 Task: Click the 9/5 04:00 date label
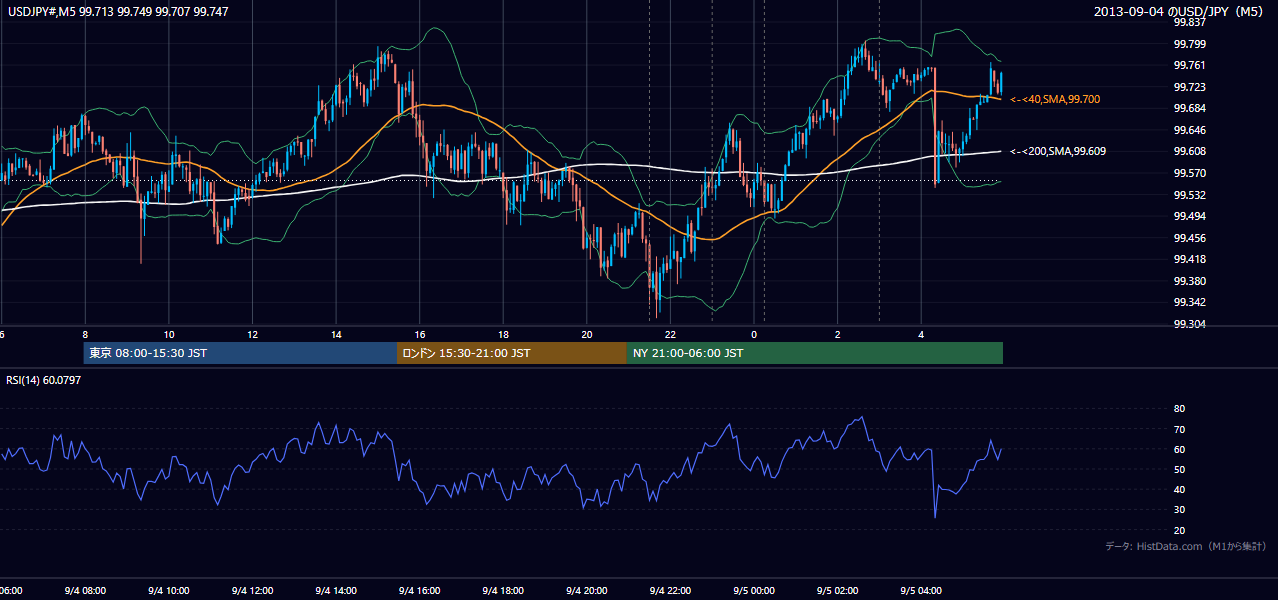point(921,590)
